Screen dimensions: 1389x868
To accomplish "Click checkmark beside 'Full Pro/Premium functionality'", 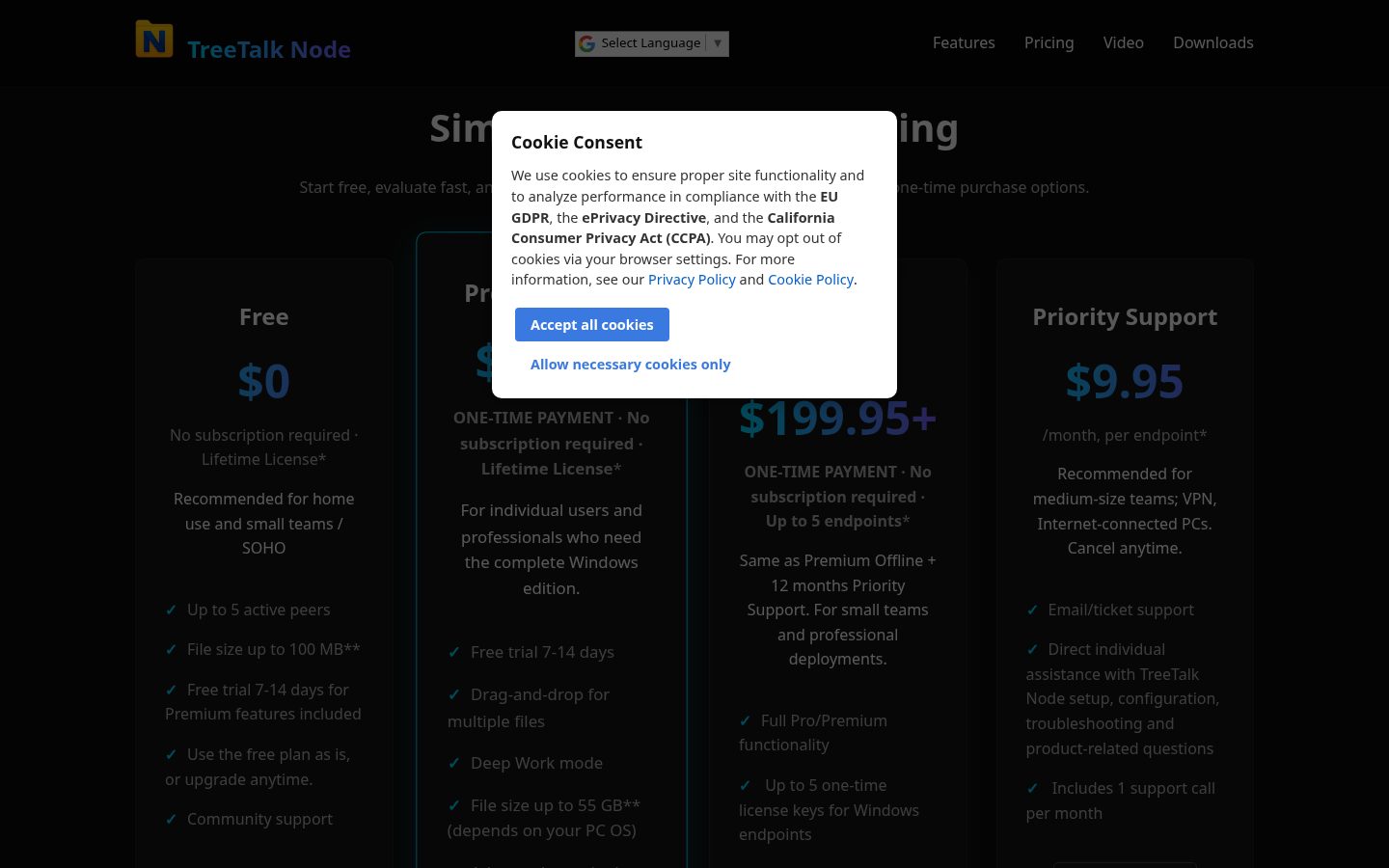I will click(745, 721).
